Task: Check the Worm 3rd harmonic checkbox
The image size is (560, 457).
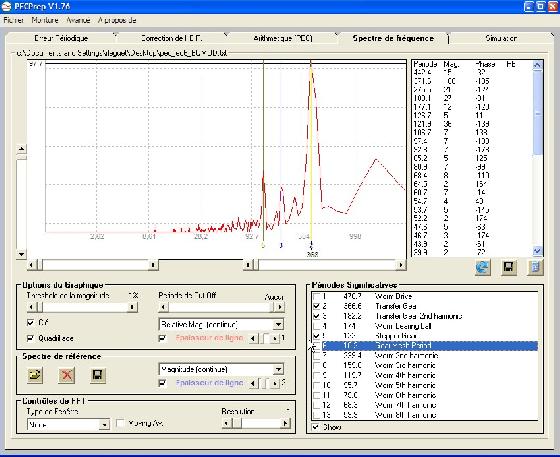Action: pyautogui.click(x=316, y=366)
